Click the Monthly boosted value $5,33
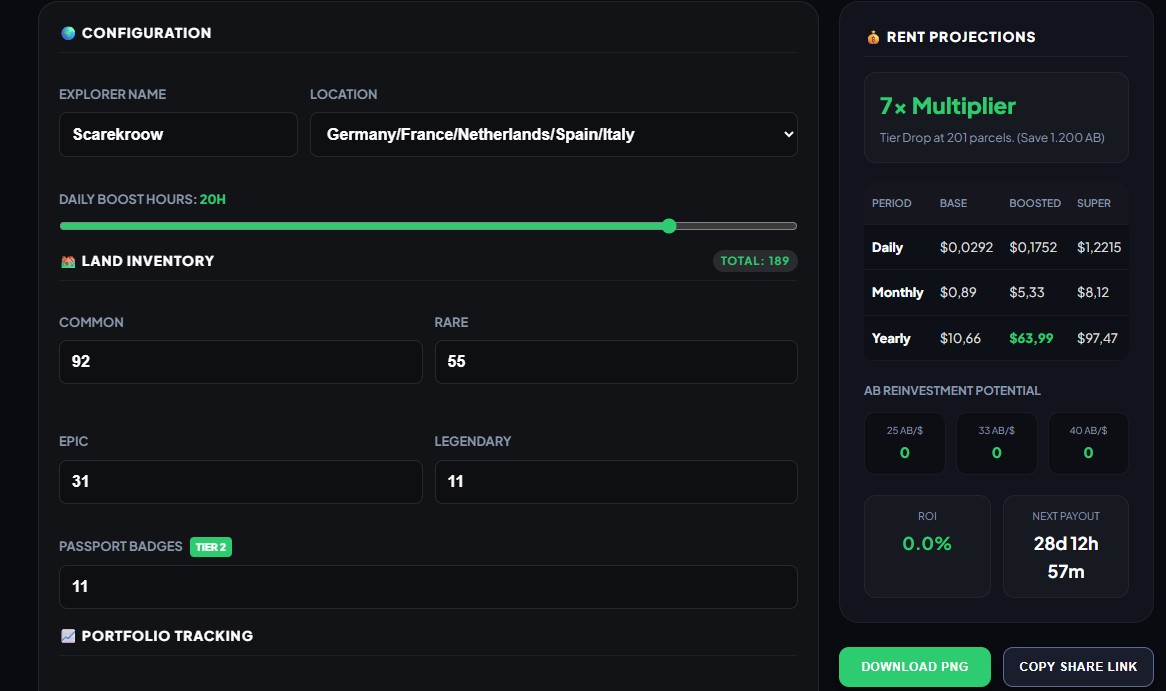The width and height of the screenshot is (1166, 691). [x=1026, y=292]
